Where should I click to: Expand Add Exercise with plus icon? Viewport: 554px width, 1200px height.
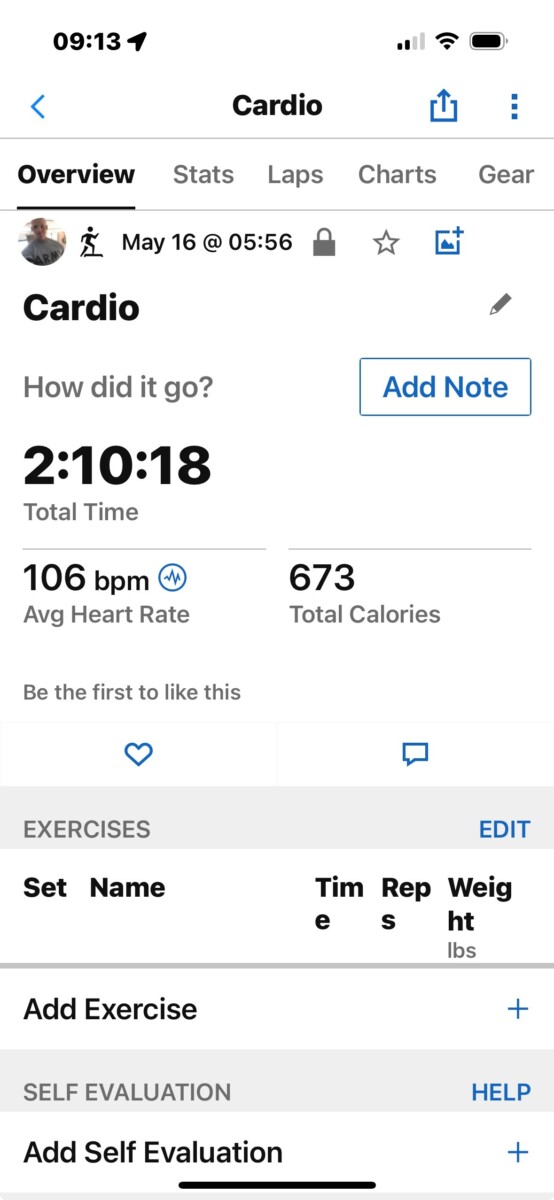518,1009
